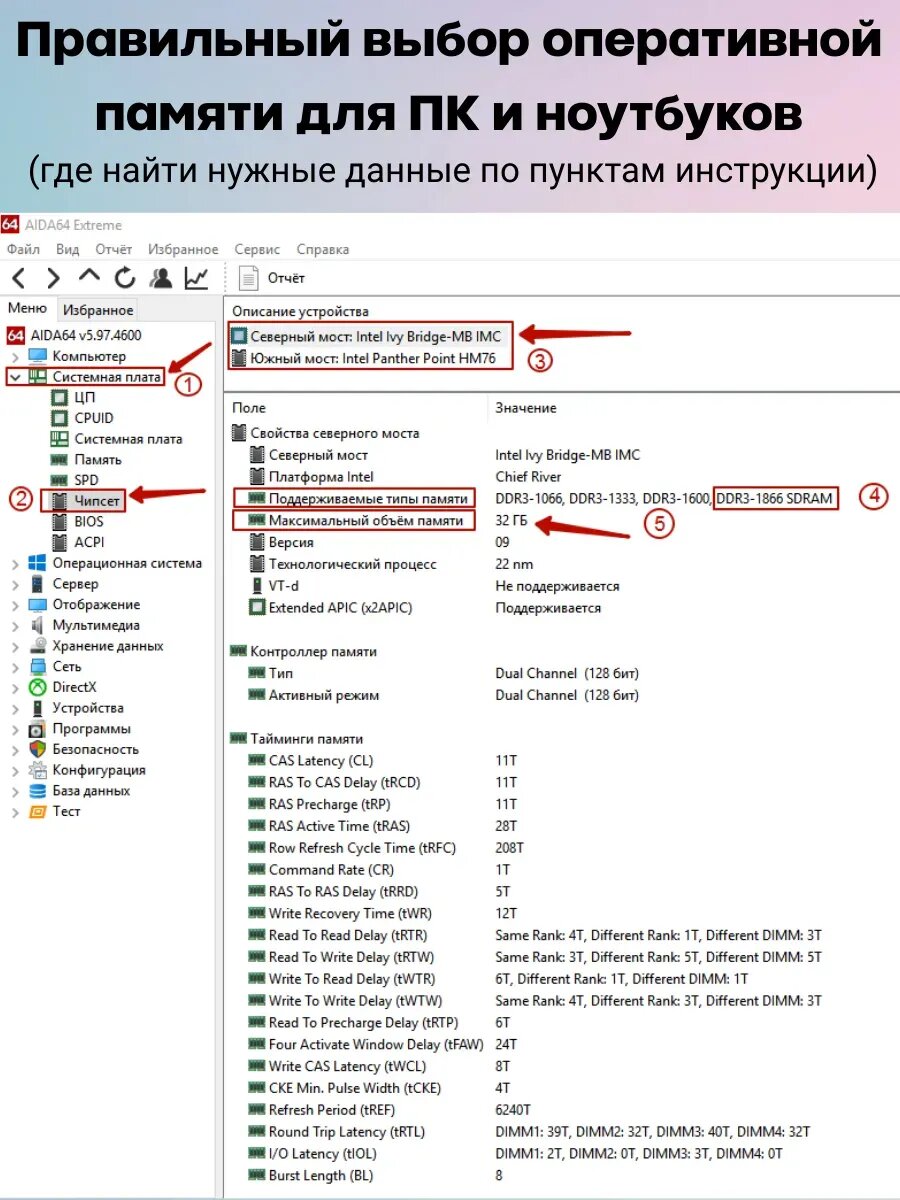The width and height of the screenshot is (900, 1200).
Task: Open the Файл menu
Action: (x=23, y=249)
